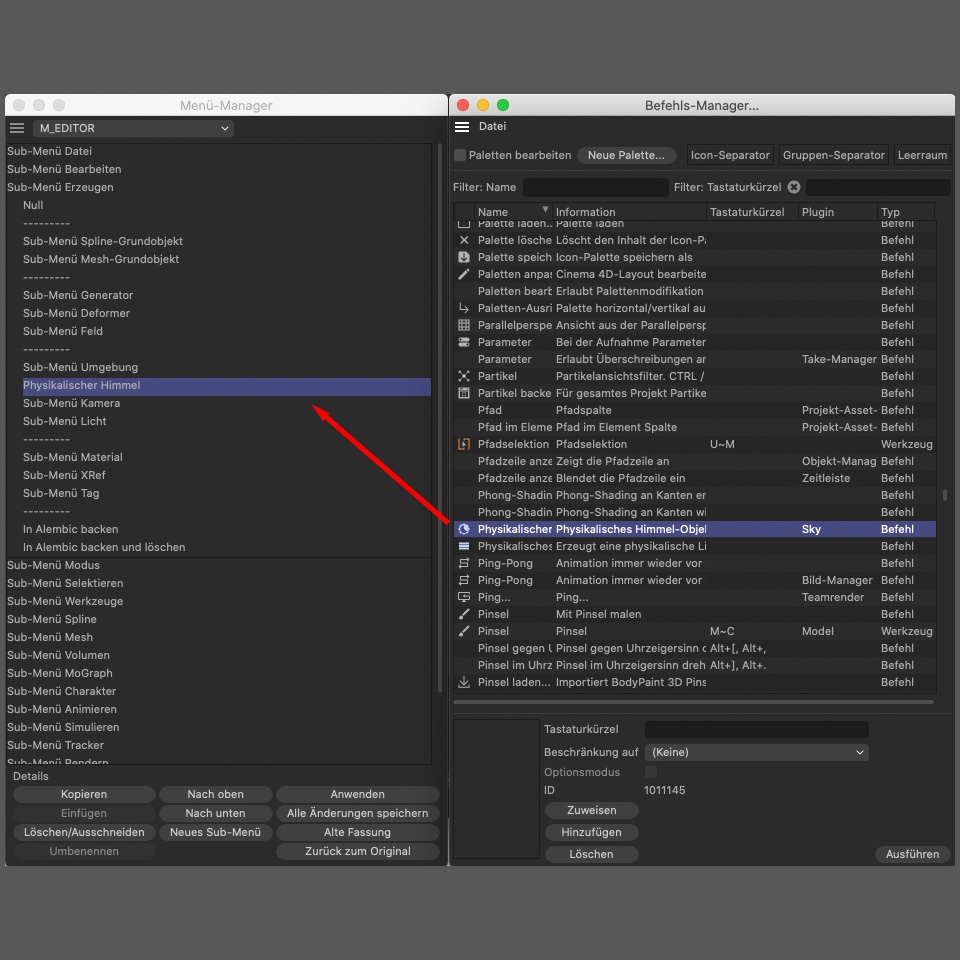Enable the Paletten bearbeiten checkbox
960x960 pixels.
click(460, 156)
